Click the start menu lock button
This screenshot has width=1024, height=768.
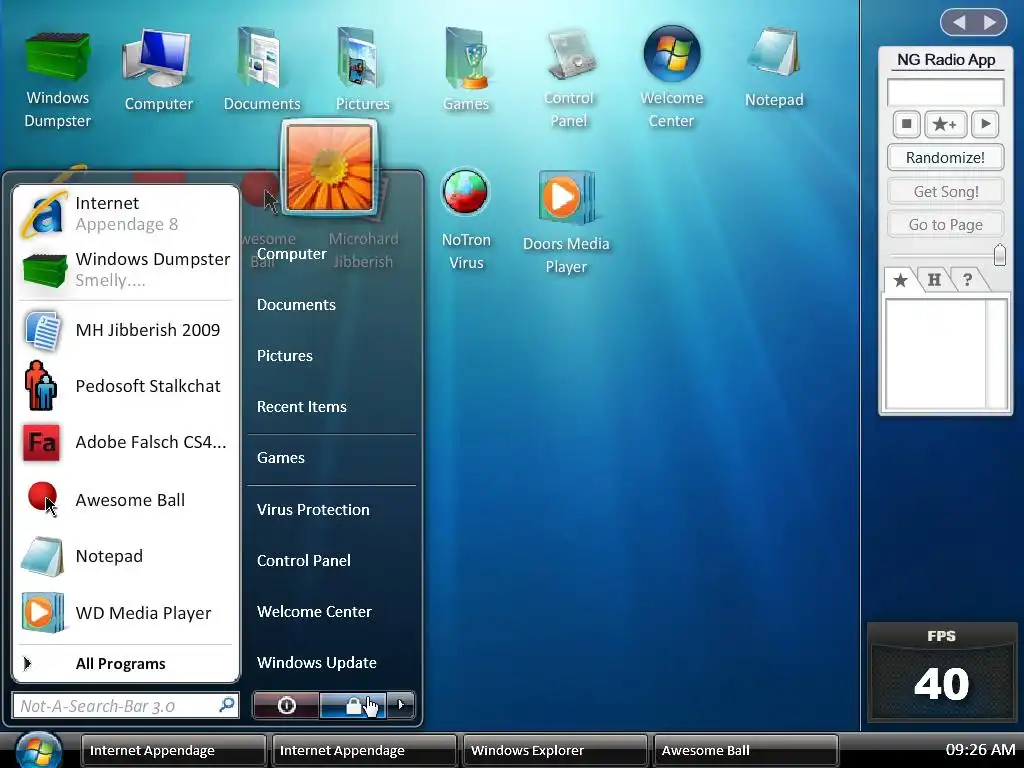pyautogui.click(x=353, y=705)
